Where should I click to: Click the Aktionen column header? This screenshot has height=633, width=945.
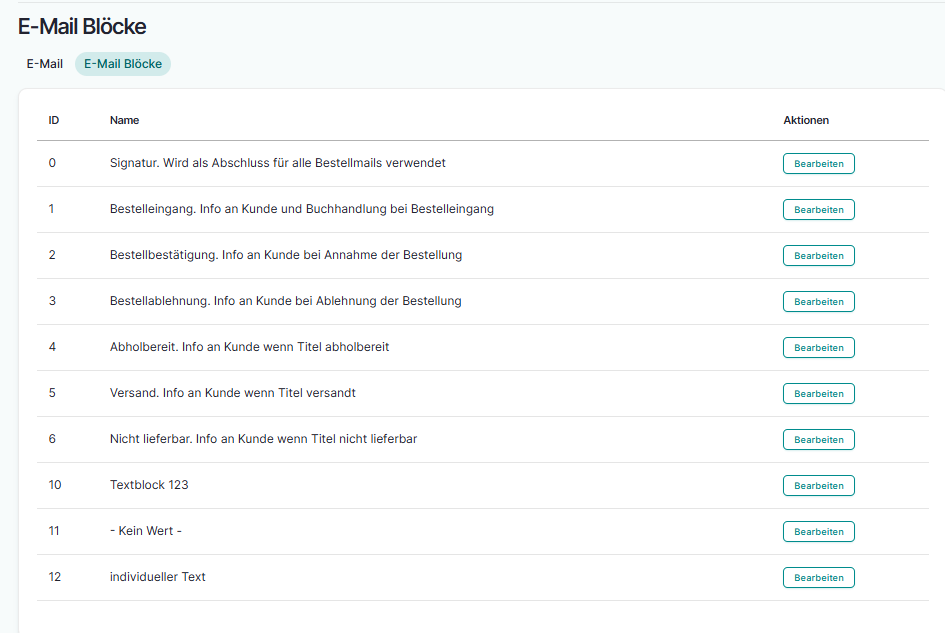point(806,120)
